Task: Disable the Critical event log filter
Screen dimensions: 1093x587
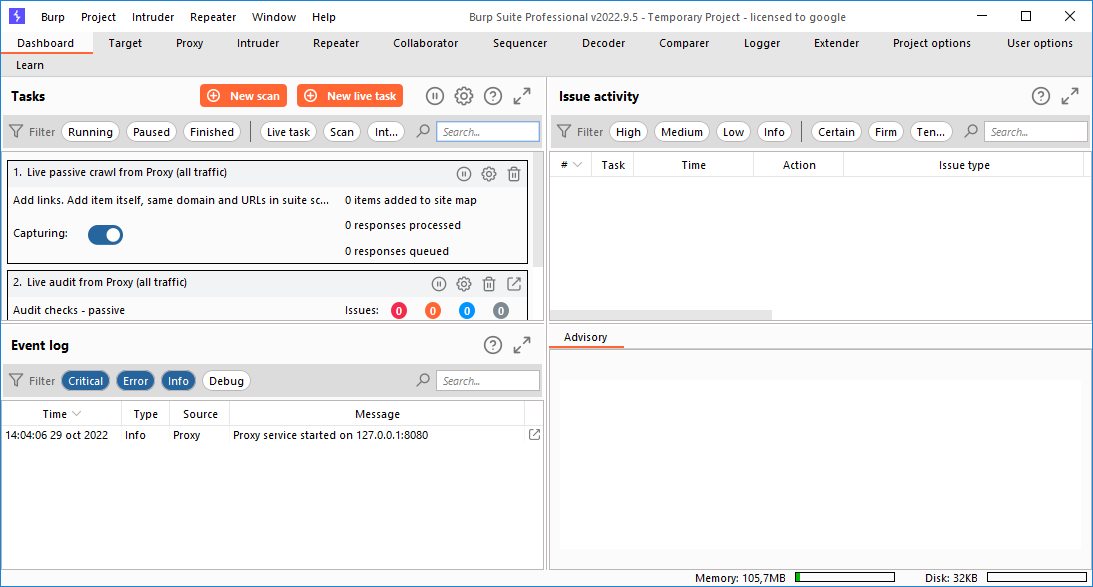Action: 86,381
